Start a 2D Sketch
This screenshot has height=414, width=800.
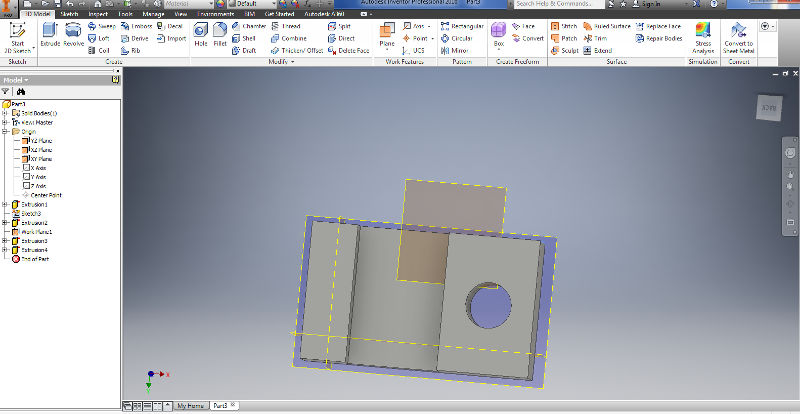point(18,37)
